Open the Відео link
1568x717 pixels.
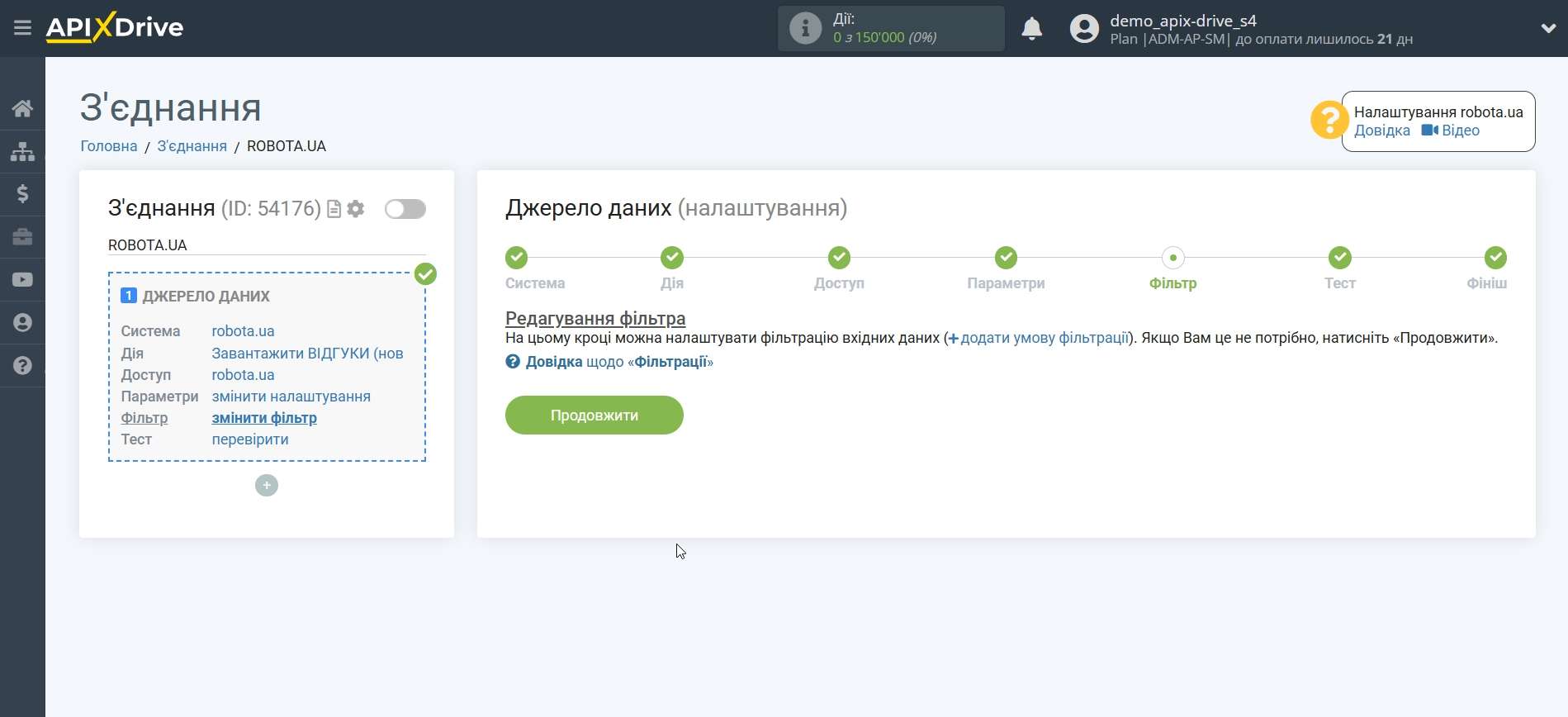[x=1451, y=131]
